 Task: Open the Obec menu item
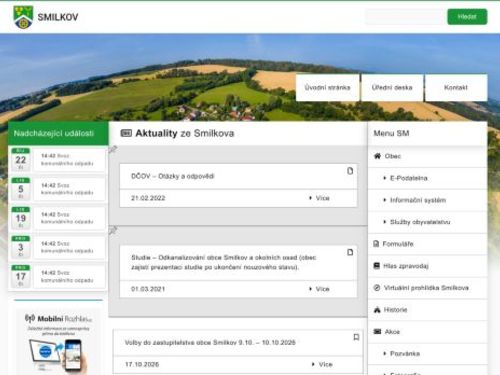tap(393, 156)
